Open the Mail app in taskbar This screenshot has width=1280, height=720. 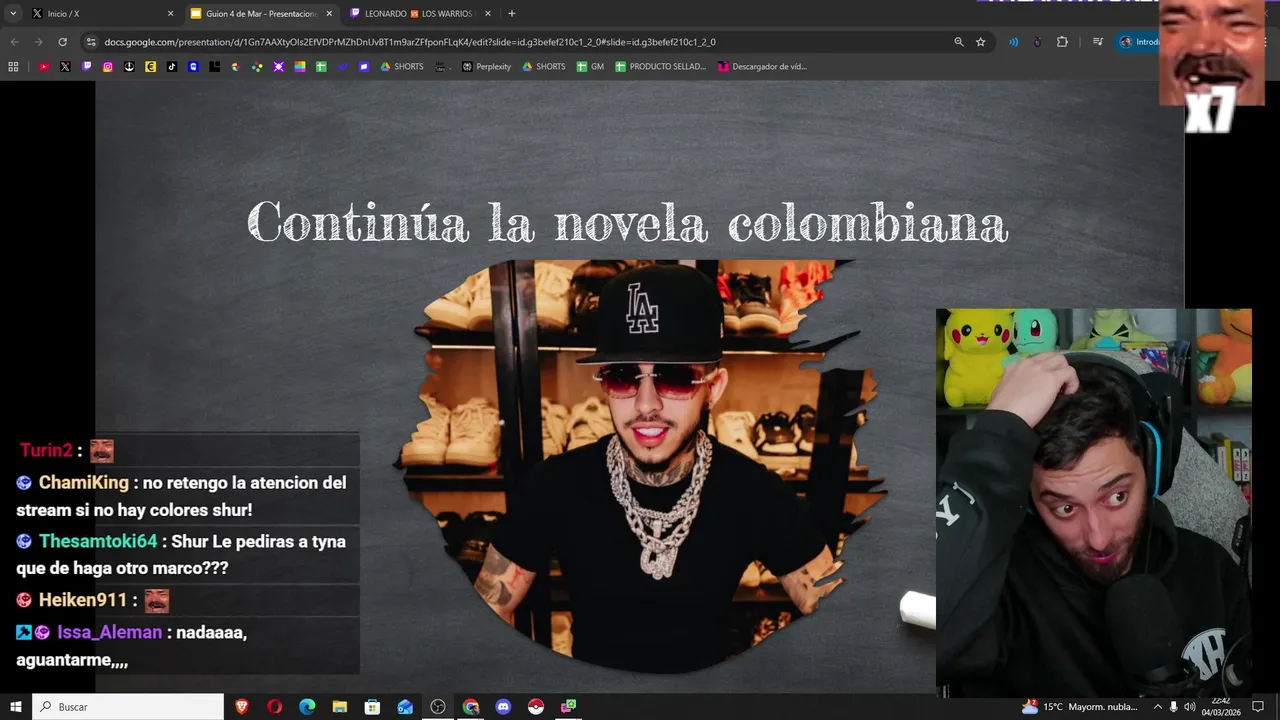[x=405, y=707]
